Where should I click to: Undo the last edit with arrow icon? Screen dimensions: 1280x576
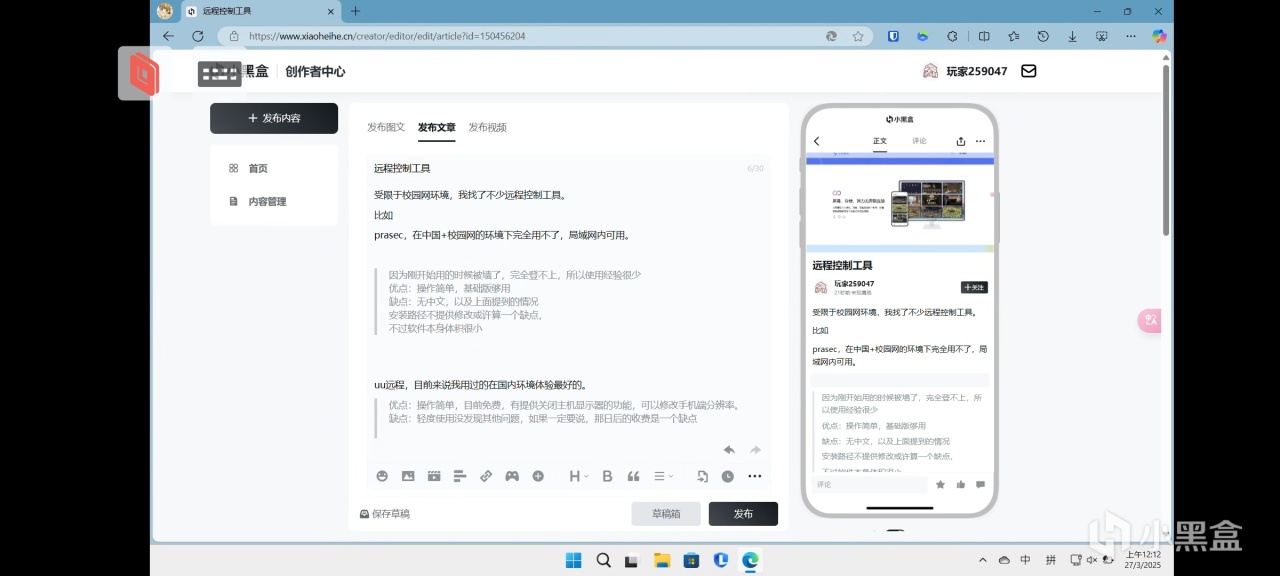(729, 450)
